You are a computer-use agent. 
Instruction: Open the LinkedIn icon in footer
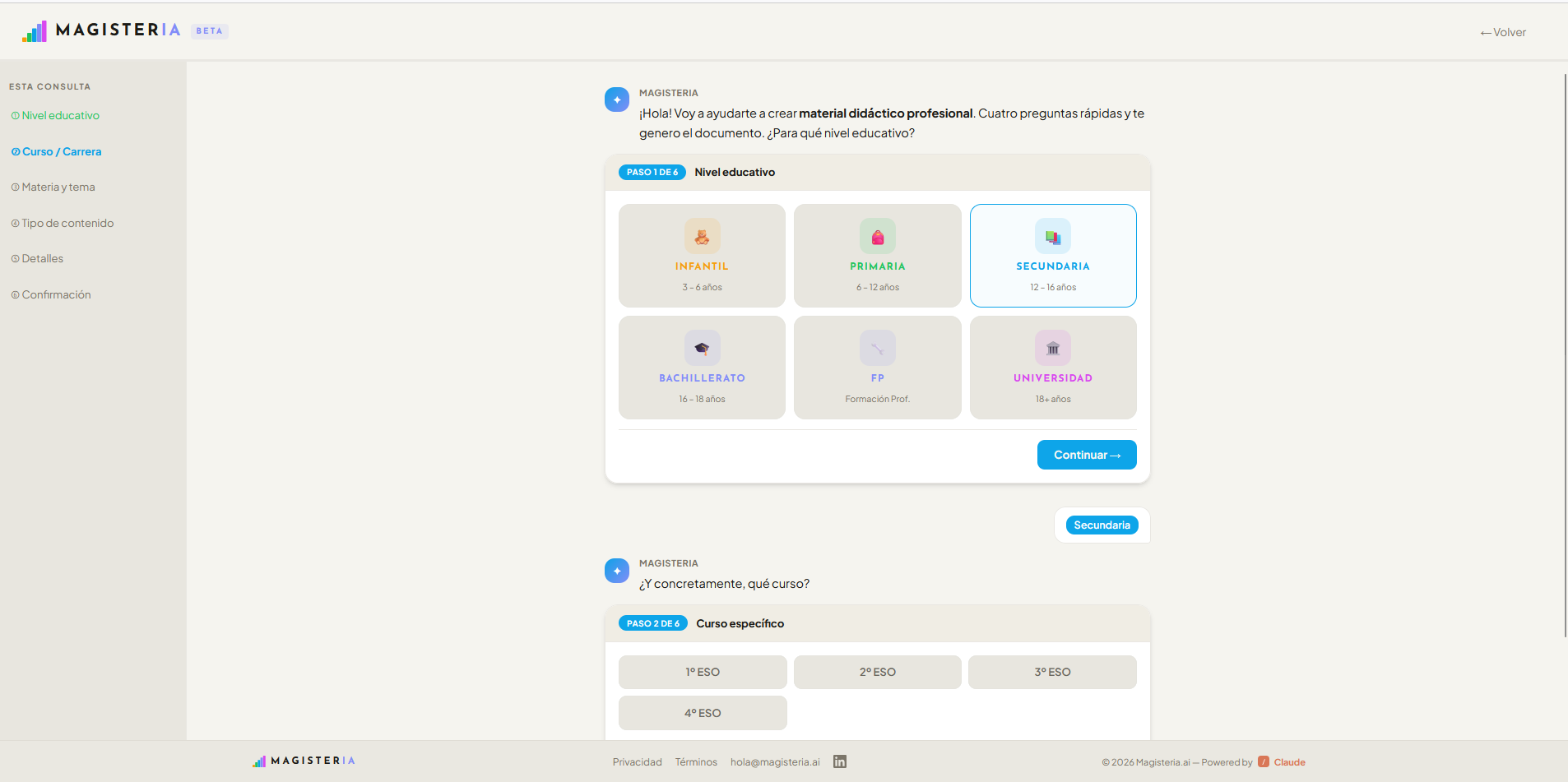point(840,761)
